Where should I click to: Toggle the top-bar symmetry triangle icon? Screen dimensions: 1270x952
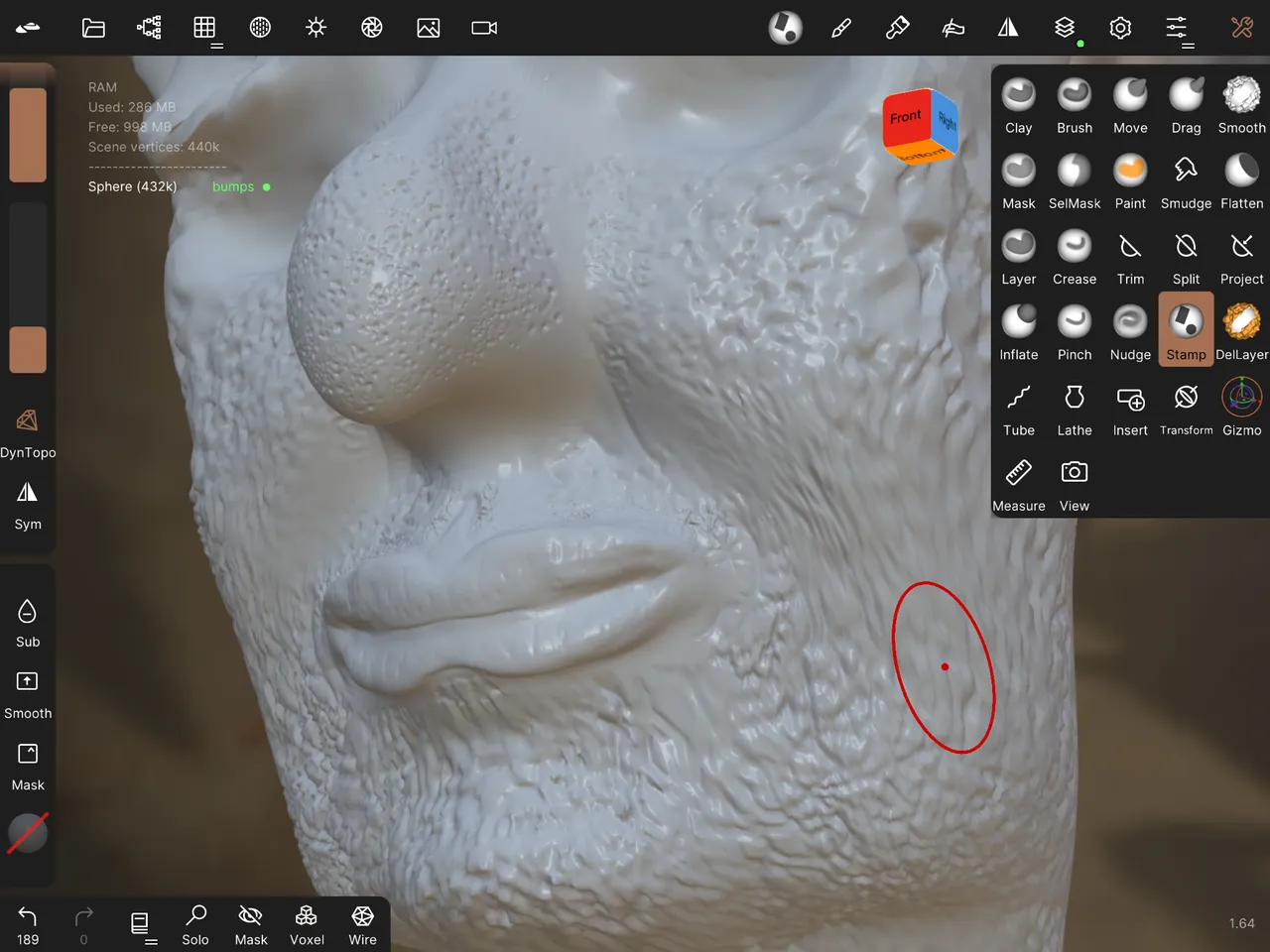point(1008,28)
